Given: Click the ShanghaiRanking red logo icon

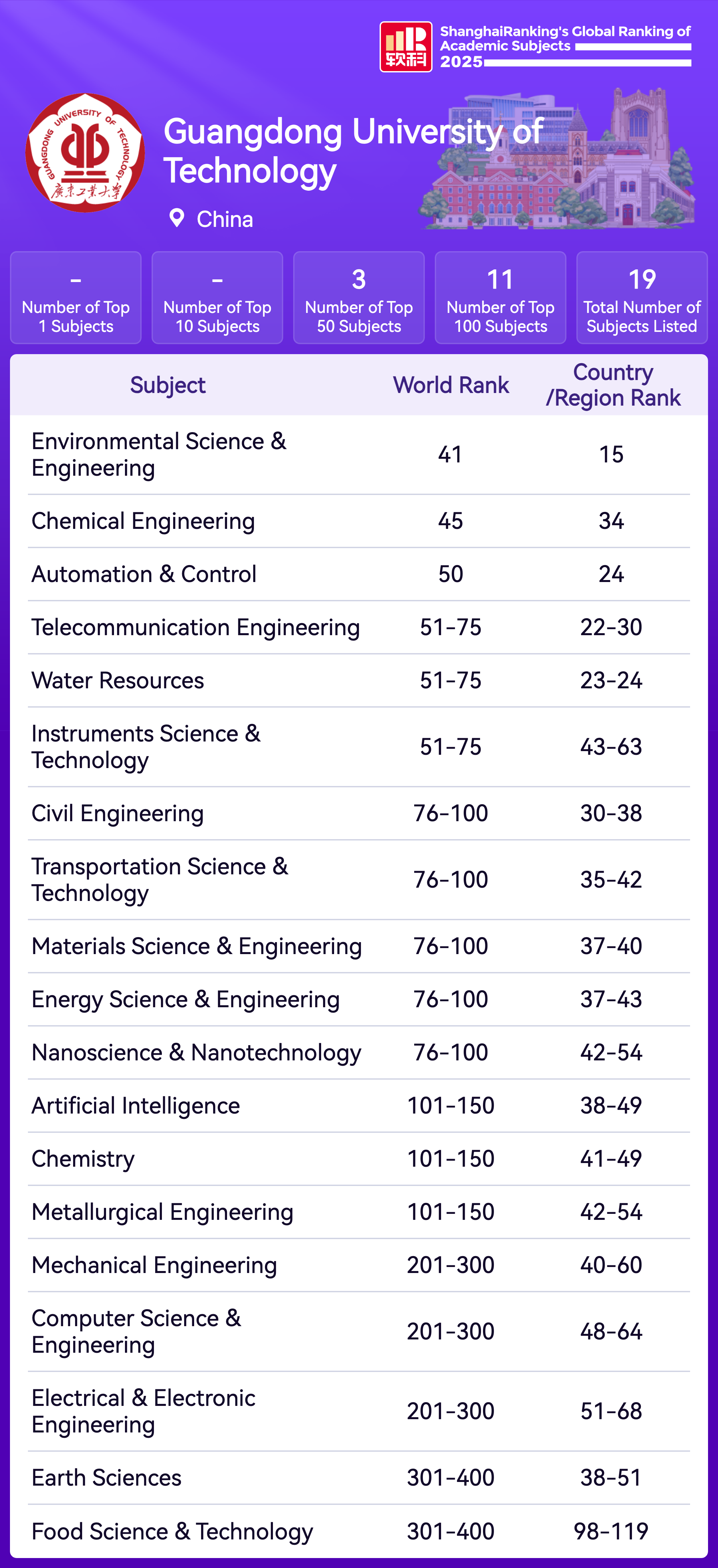Looking at the screenshot, I should point(406,47).
